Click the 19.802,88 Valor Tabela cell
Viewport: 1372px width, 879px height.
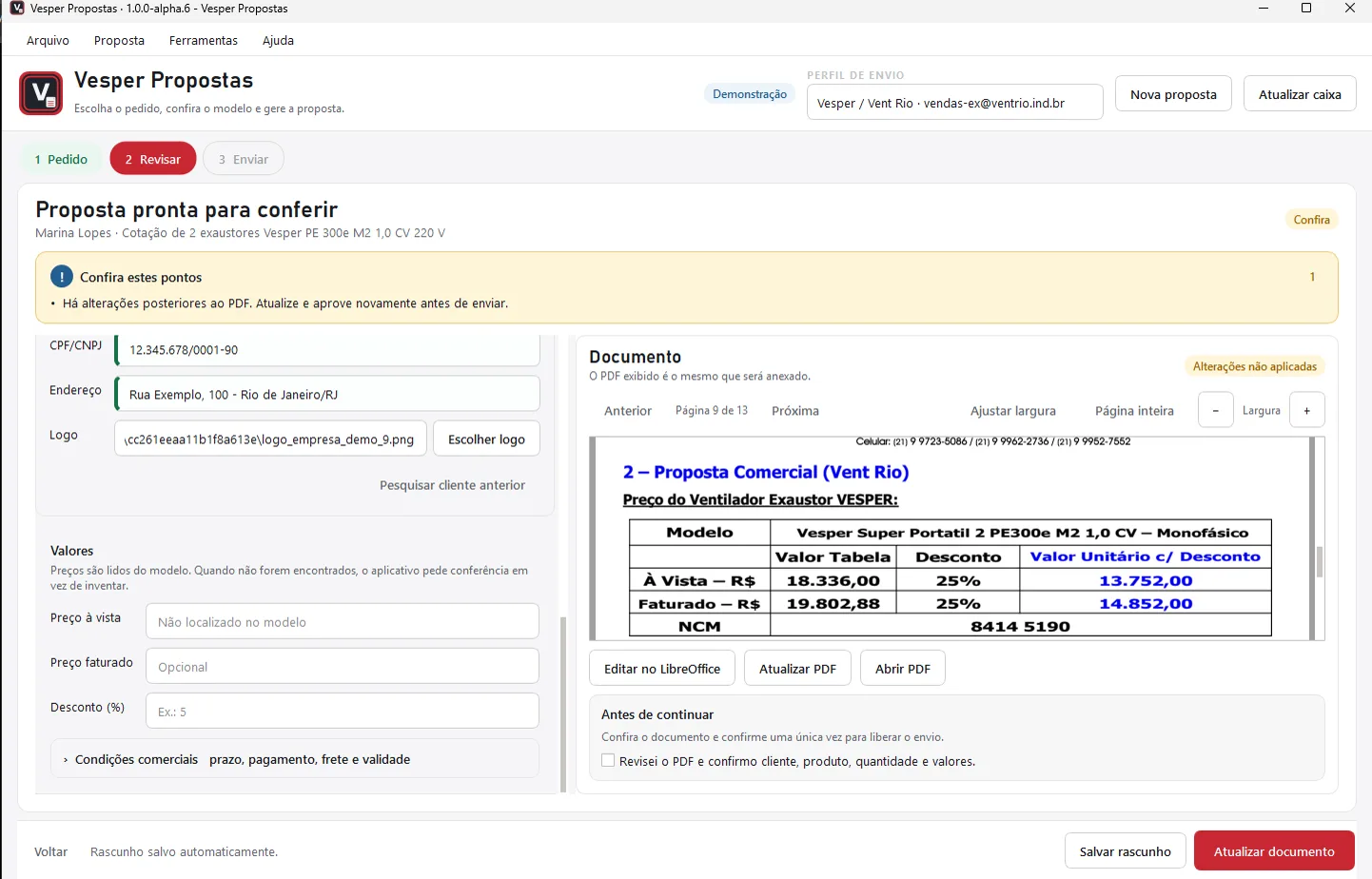point(833,603)
